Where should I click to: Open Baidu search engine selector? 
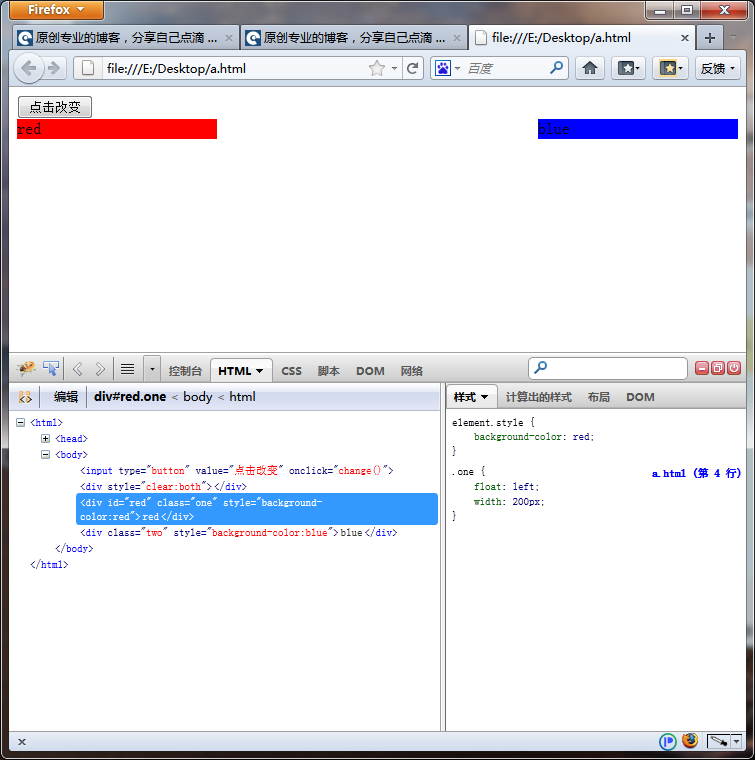pos(447,68)
